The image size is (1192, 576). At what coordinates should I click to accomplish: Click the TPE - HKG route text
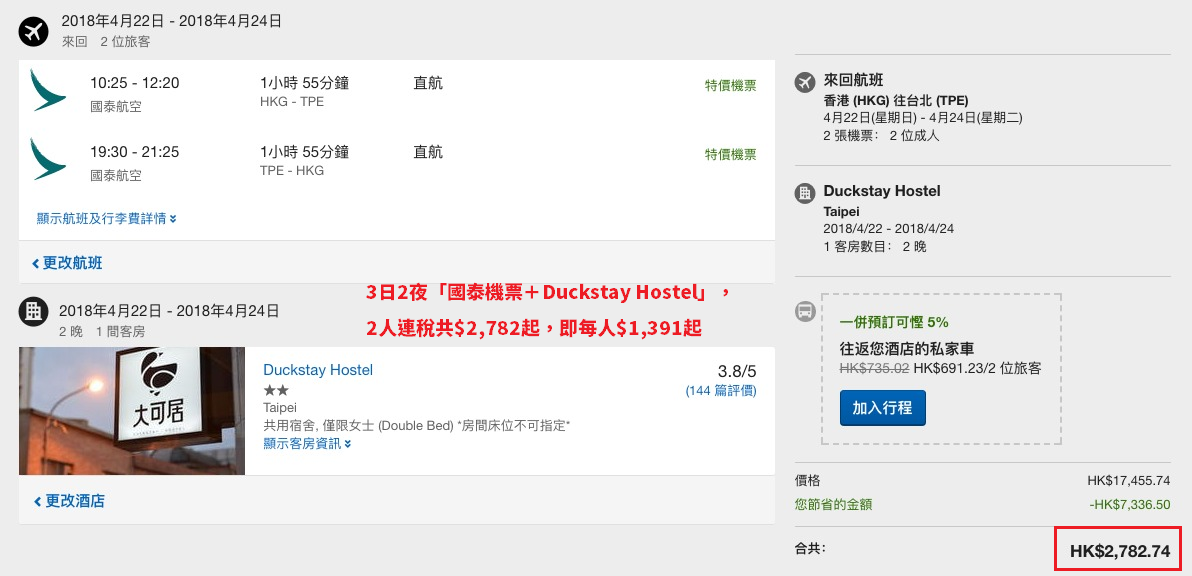coord(292,171)
